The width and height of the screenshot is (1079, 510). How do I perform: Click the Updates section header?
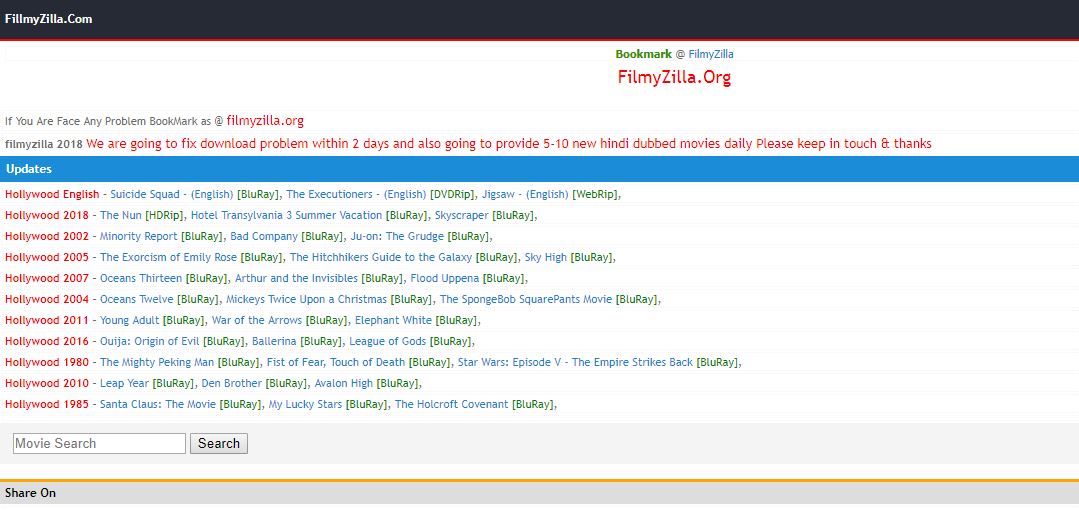point(540,169)
